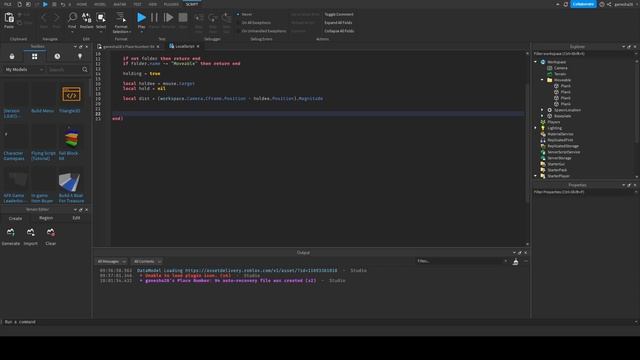Viewport: 640px width, 360px height.
Task: Start the game with Play button
Action: click(141, 18)
